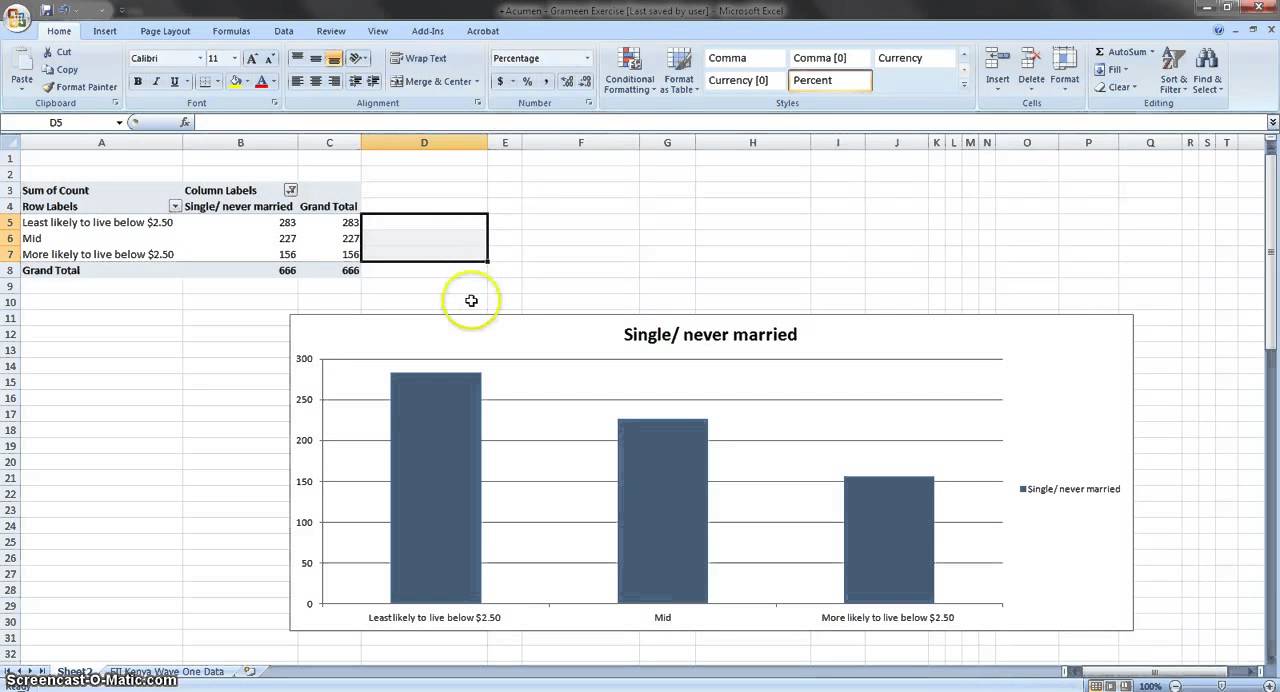The height and width of the screenshot is (692, 1280).
Task: Go to the View tab
Action: point(377,31)
